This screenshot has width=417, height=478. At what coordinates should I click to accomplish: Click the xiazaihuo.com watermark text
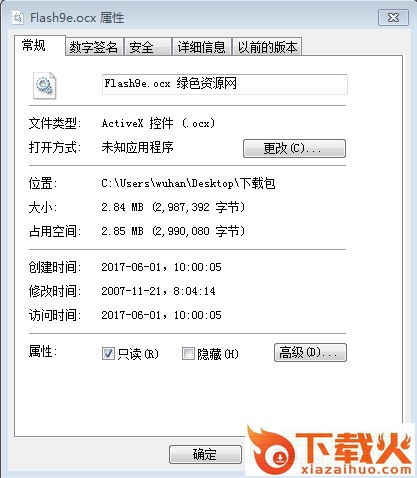click(356, 470)
